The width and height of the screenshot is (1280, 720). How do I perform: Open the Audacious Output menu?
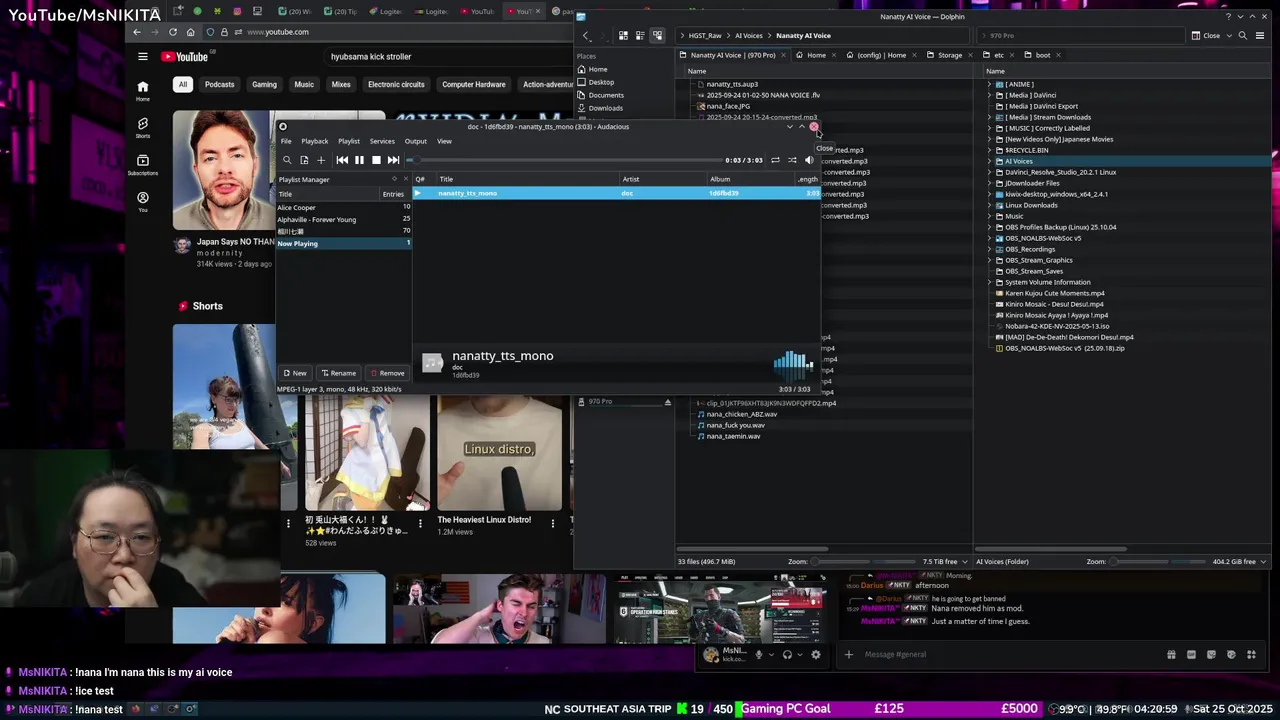click(x=416, y=141)
